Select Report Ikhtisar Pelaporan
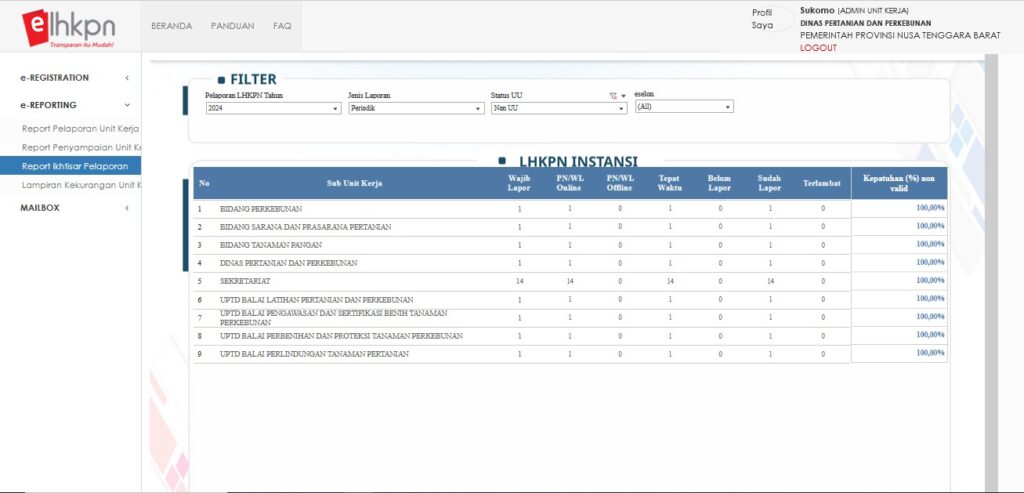 point(75,166)
